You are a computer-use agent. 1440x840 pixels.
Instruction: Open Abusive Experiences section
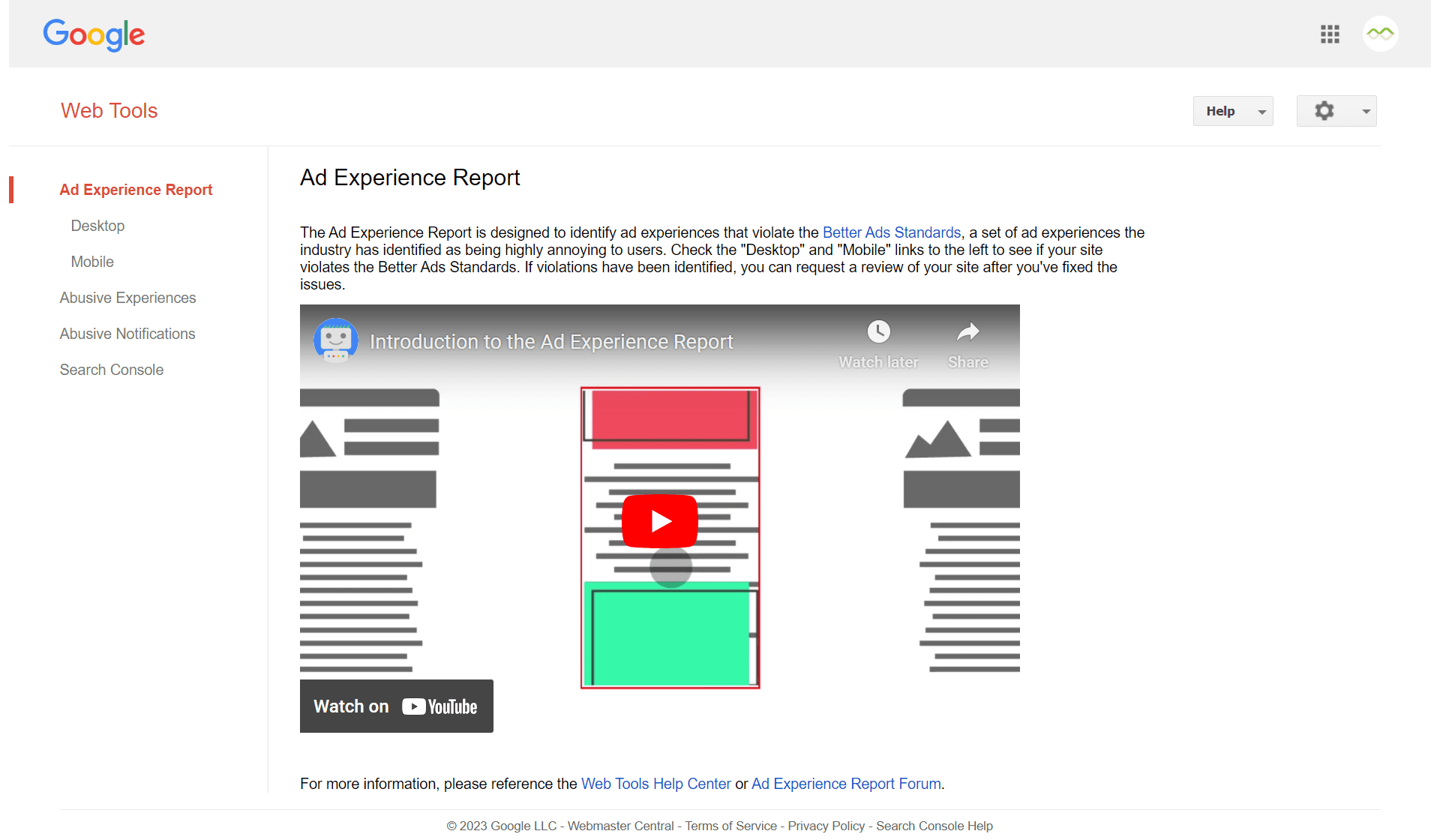click(x=127, y=298)
